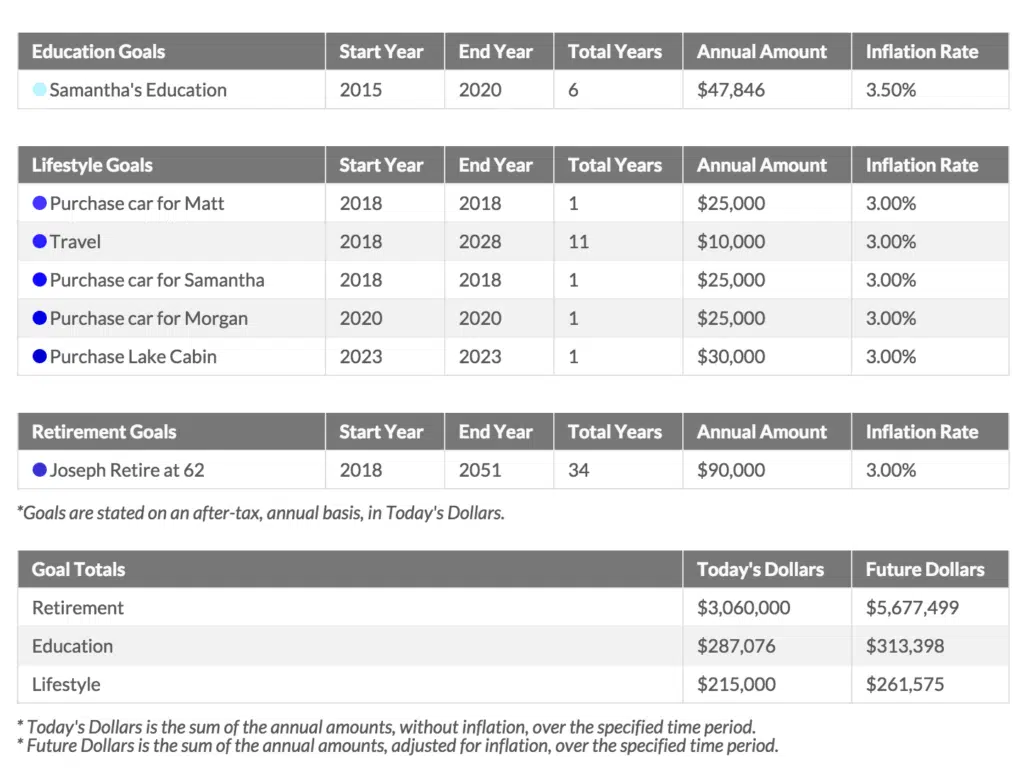This screenshot has width=1024, height=769.
Task: Click the Travel goal row label
Action: point(75,242)
